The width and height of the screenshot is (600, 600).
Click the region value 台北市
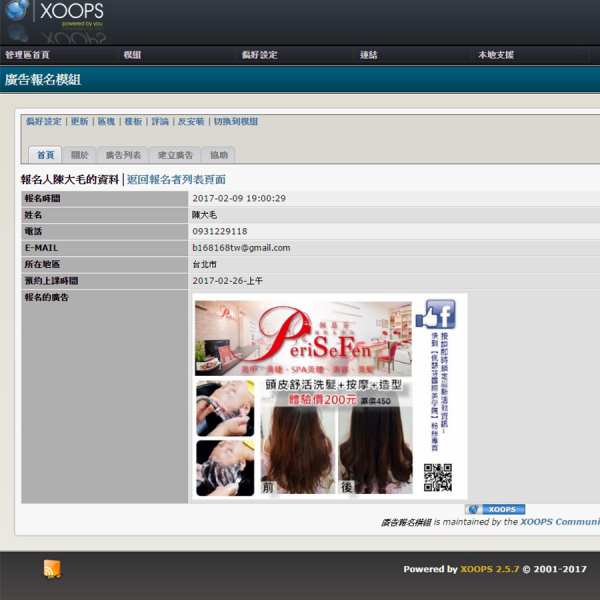tap(204, 264)
